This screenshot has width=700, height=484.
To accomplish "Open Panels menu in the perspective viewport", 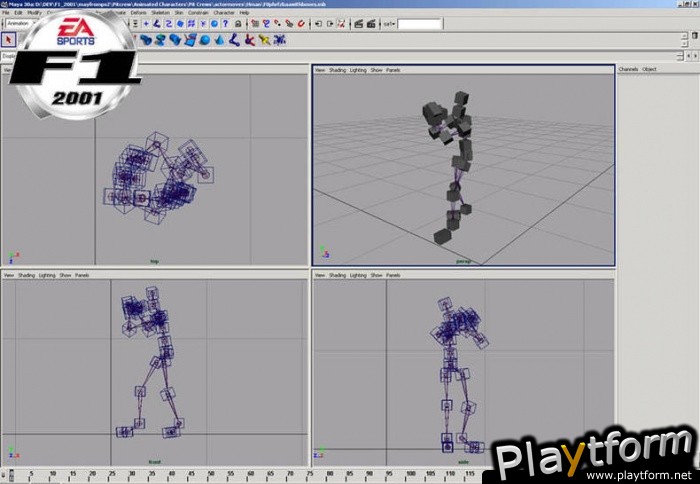I will point(393,70).
